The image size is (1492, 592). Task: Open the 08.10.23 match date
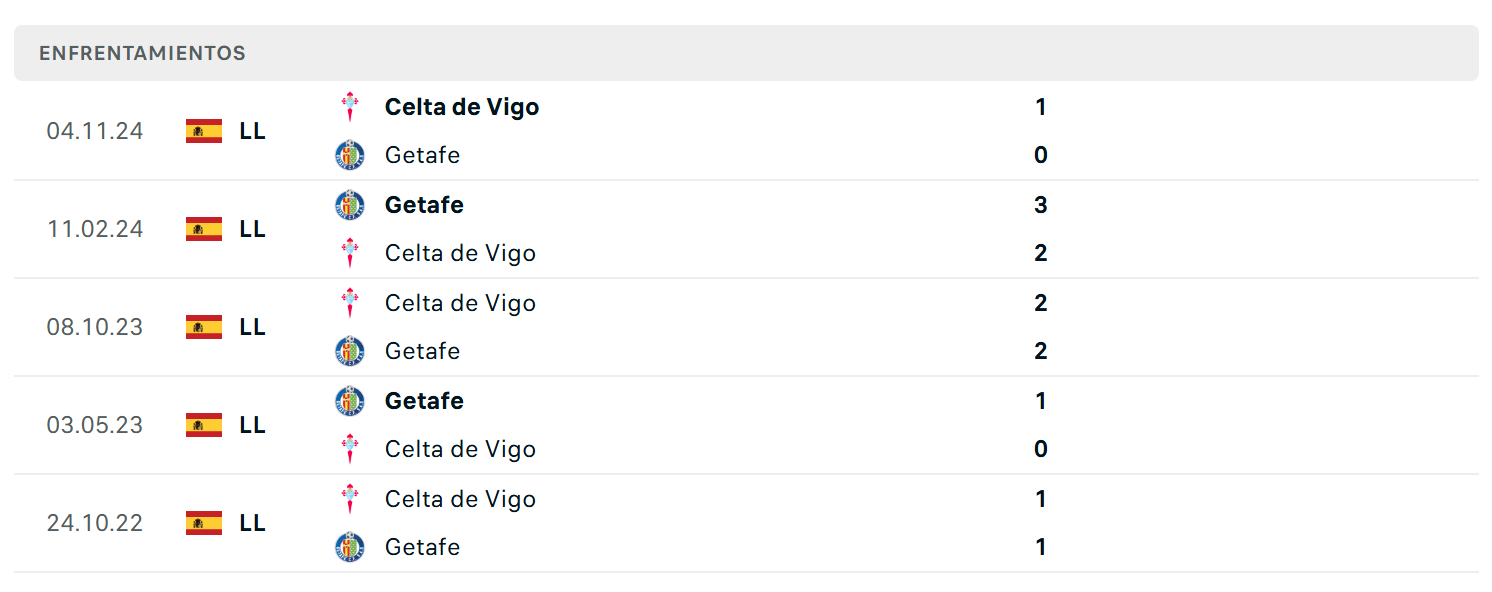tap(95, 327)
